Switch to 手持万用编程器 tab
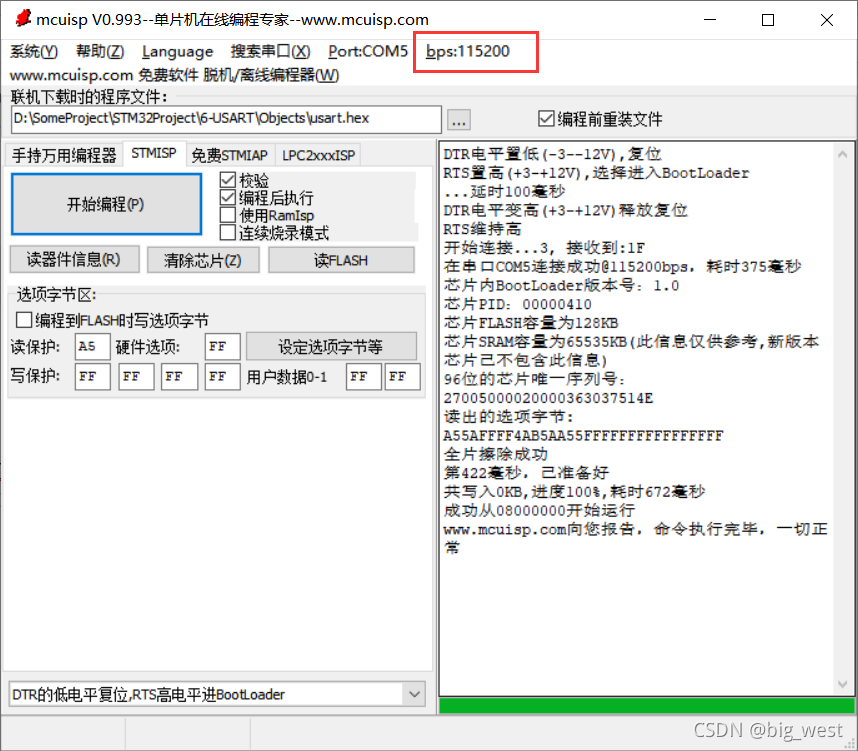The image size is (858, 751). tap(64, 155)
